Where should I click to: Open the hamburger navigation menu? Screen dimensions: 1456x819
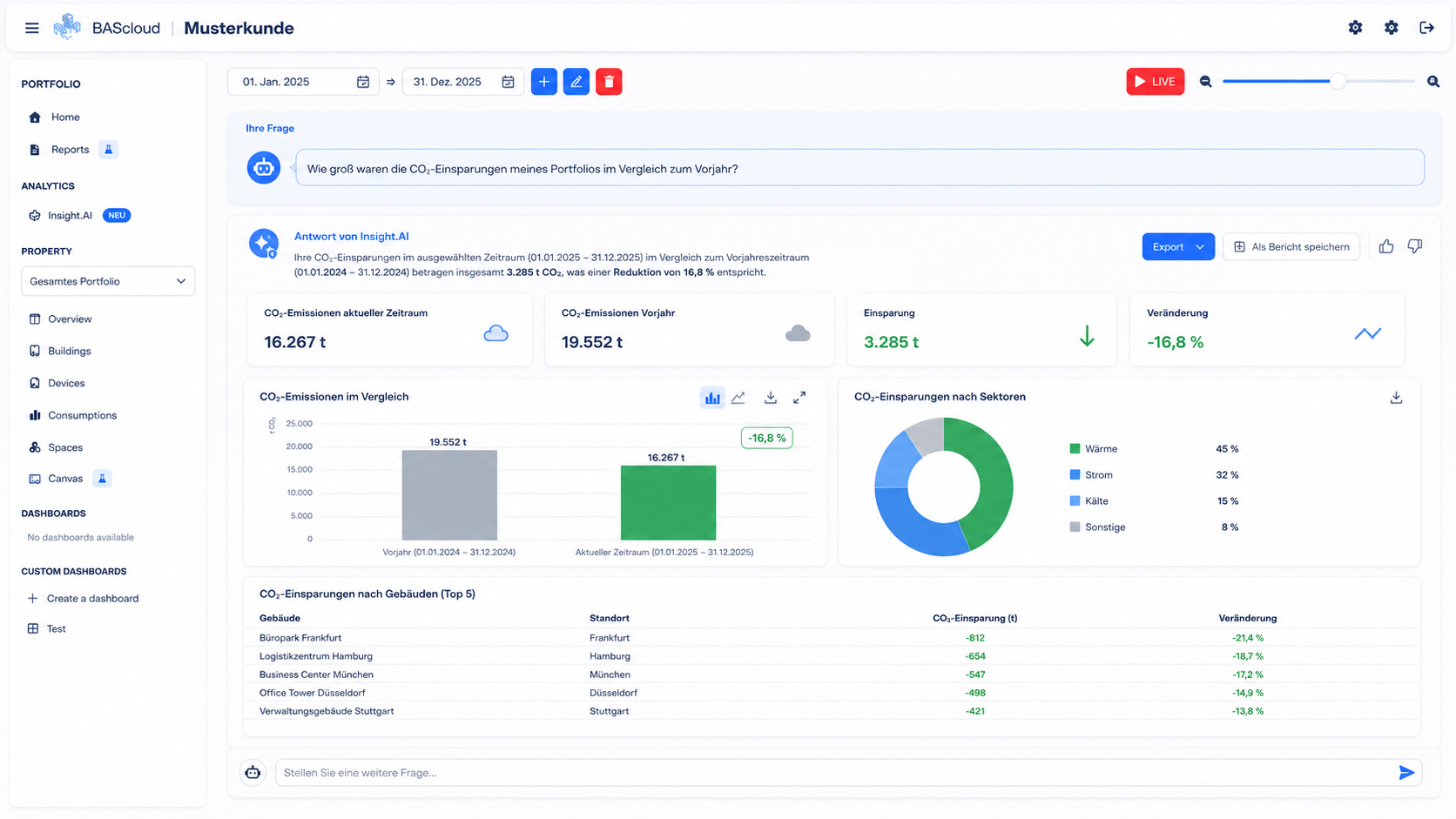(x=32, y=28)
